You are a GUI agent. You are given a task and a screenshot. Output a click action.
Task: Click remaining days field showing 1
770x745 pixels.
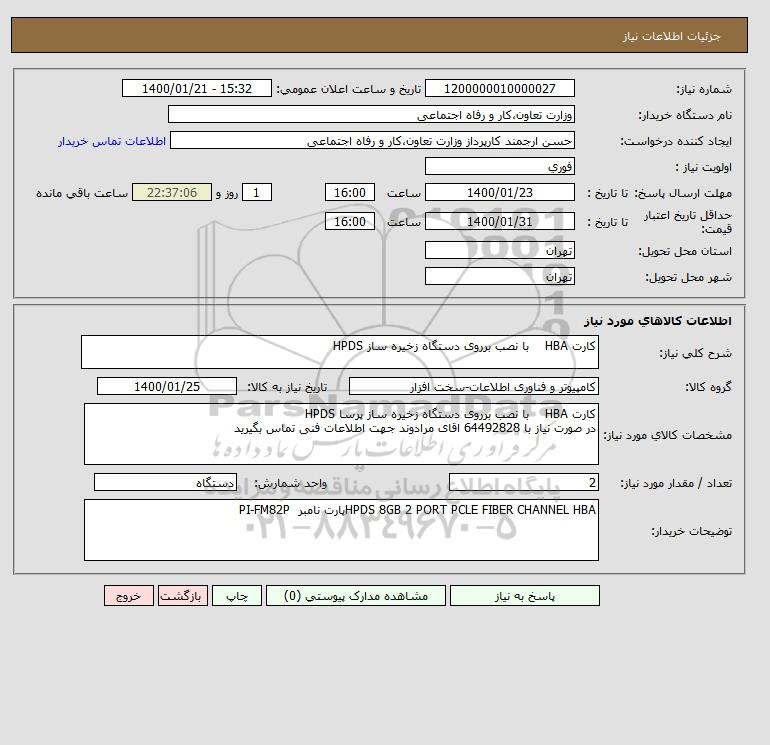(256, 193)
